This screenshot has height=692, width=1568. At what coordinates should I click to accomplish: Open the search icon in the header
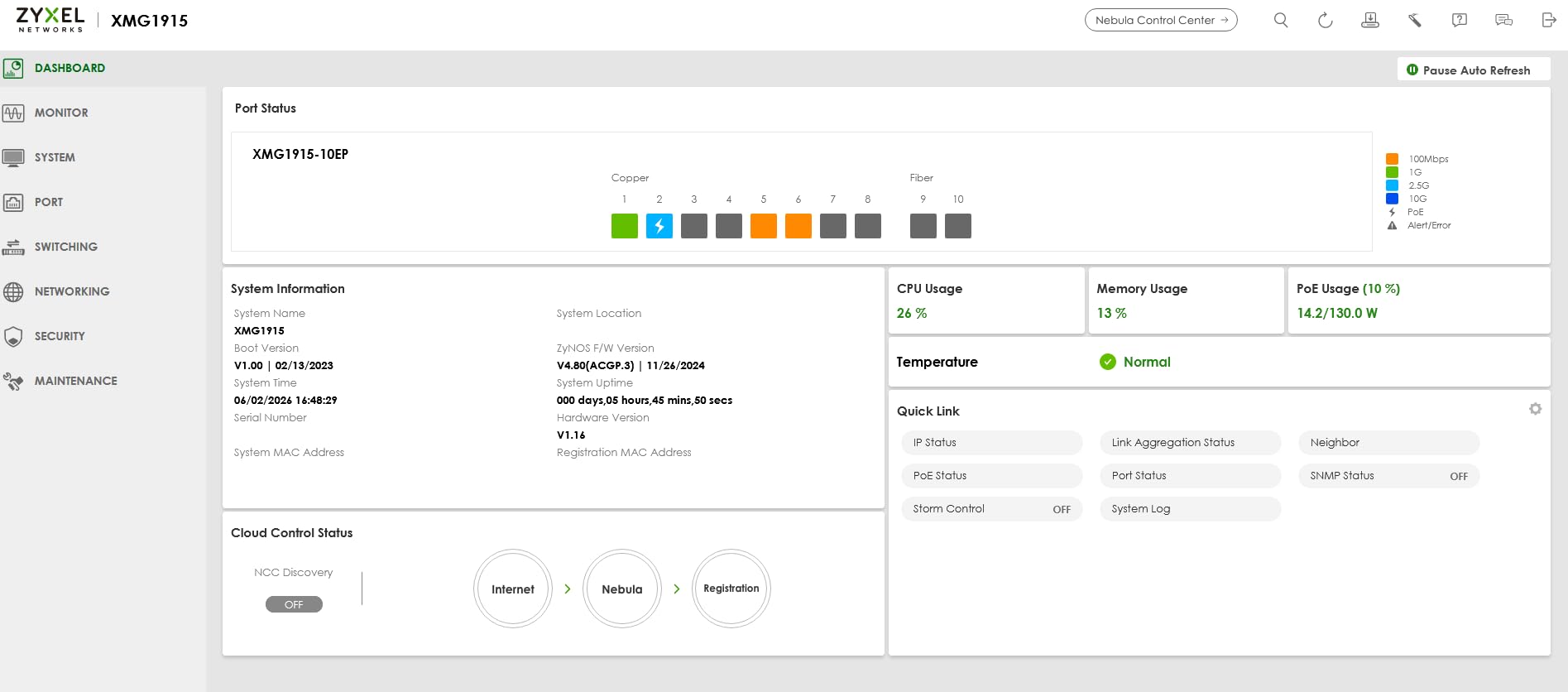click(x=1281, y=20)
